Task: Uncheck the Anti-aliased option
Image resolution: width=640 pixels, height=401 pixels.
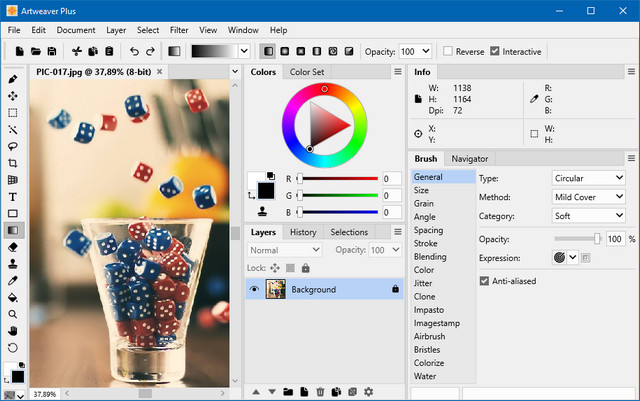Action: 485,281
